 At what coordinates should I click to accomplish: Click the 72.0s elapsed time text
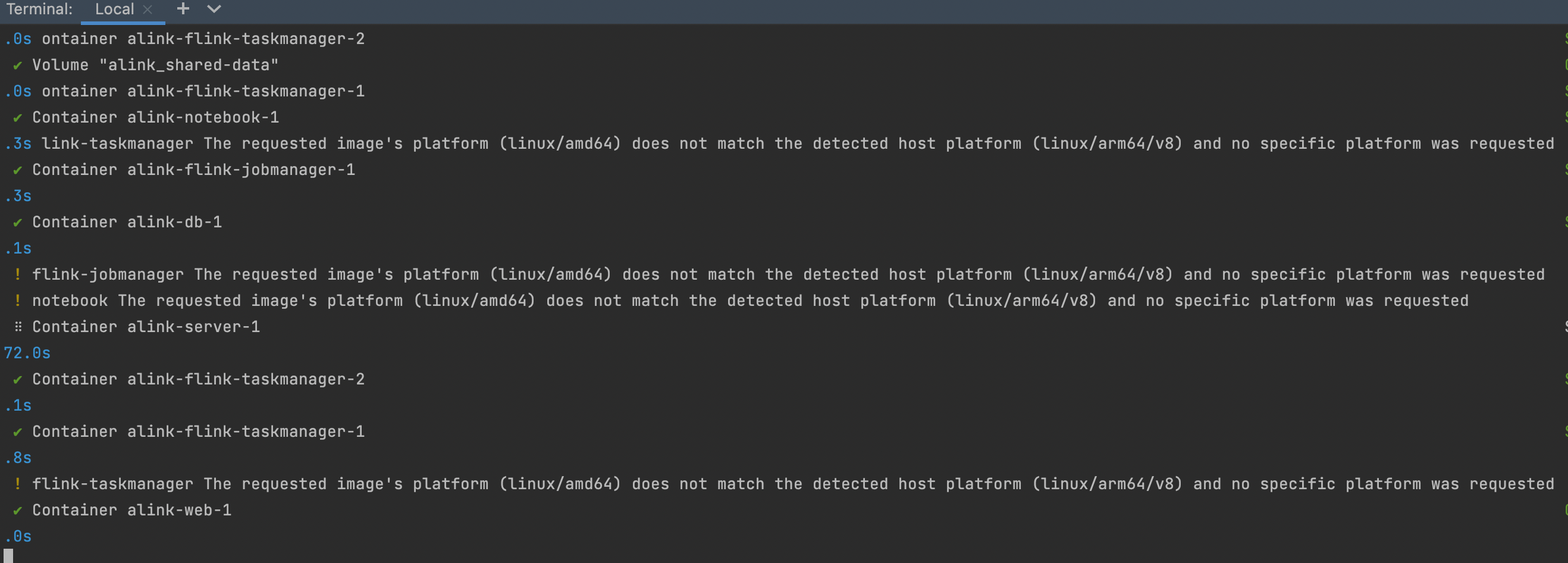(27, 354)
